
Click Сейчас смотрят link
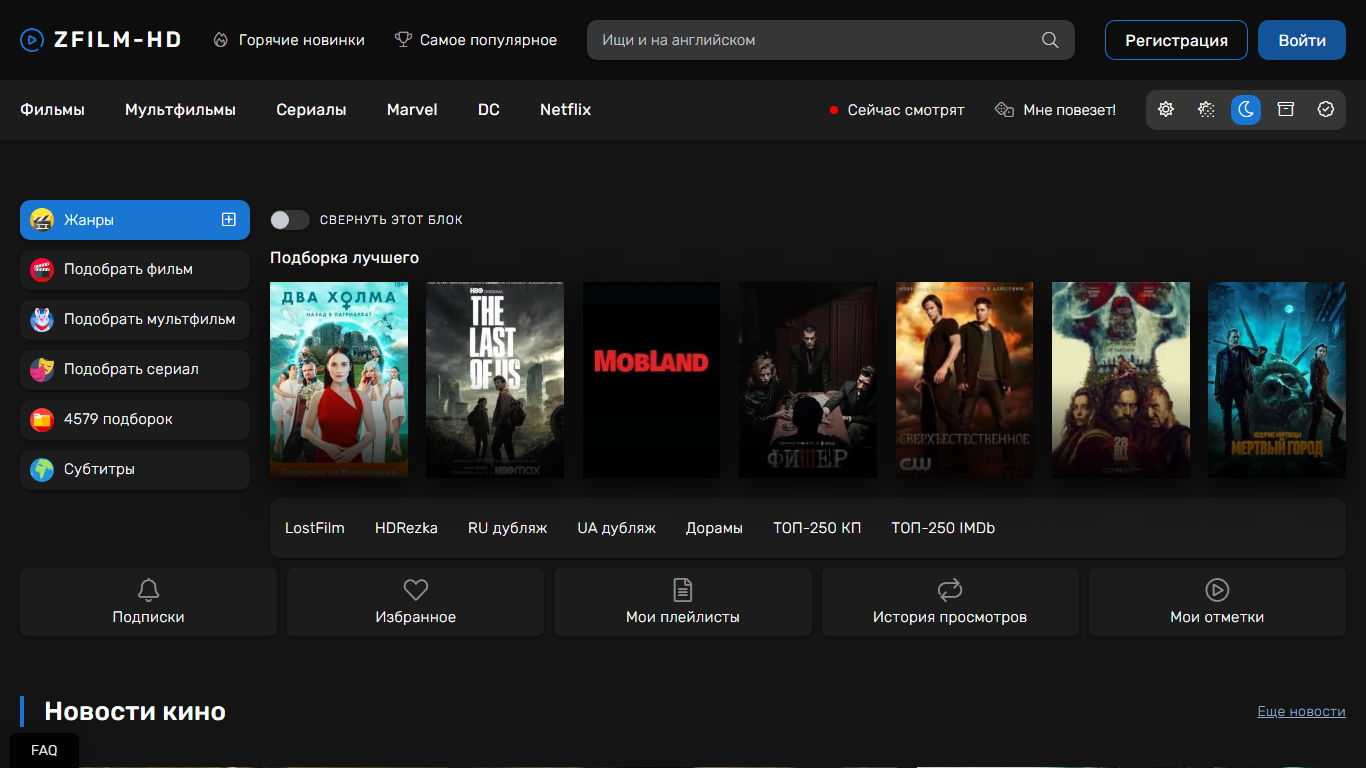(x=897, y=110)
